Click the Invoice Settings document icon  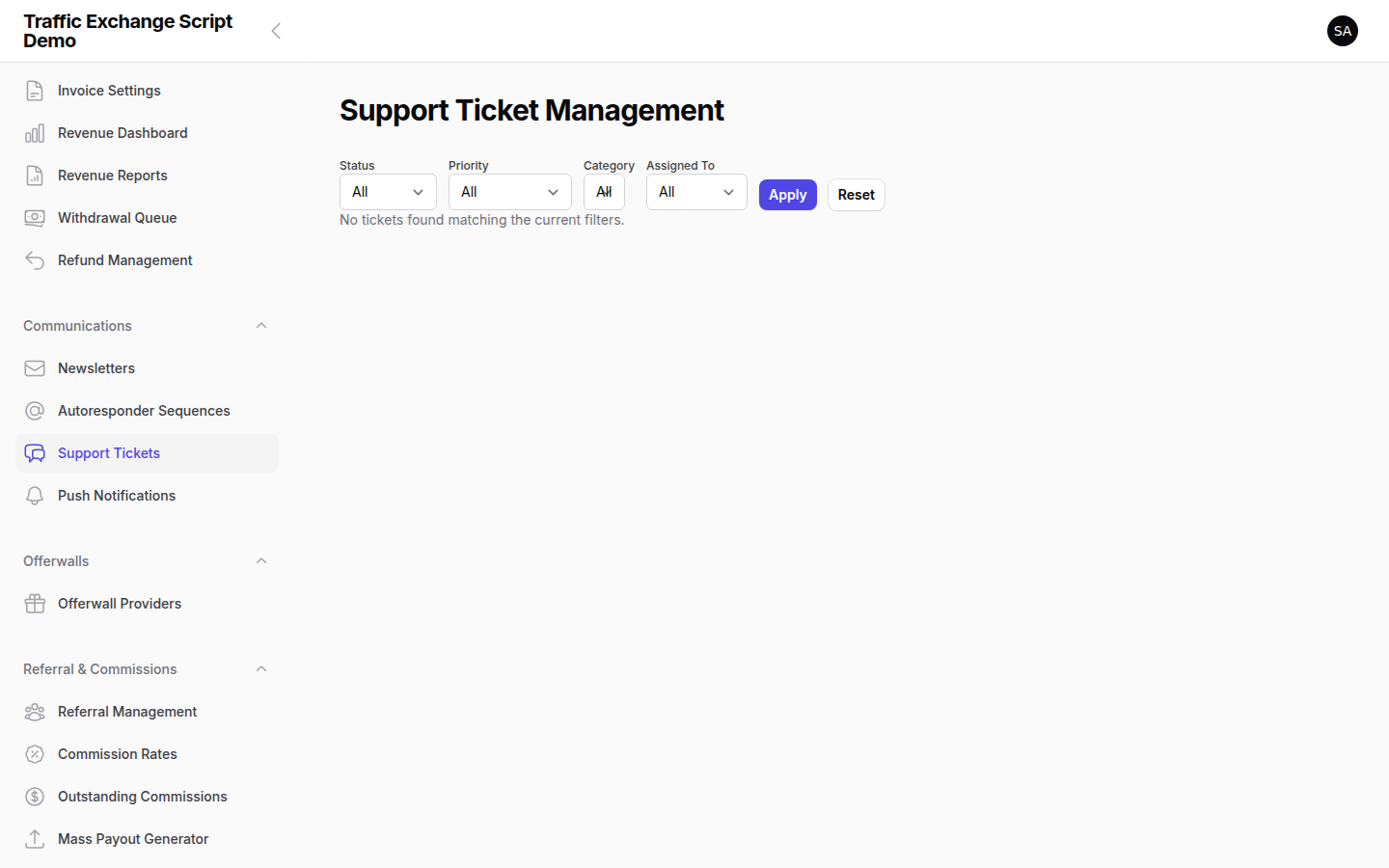pyautogui.click(x=35, y=90)
